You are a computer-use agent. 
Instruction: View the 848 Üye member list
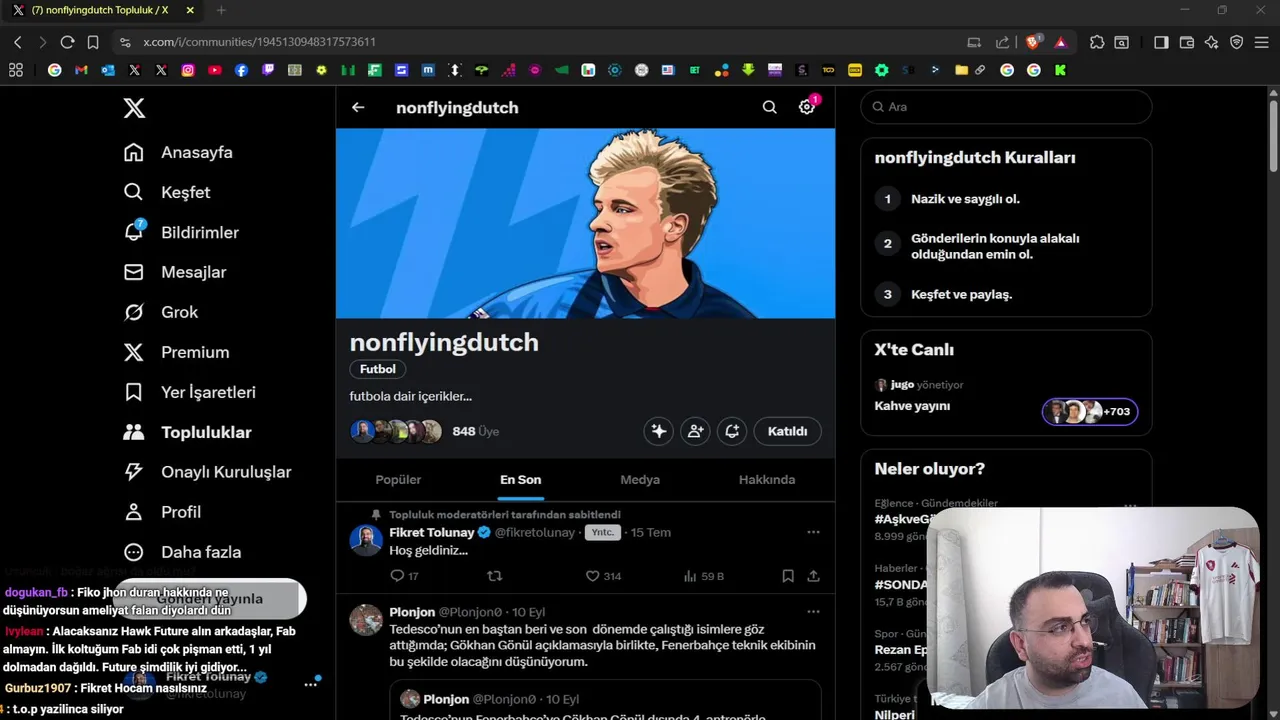click(x=475, y=431)
